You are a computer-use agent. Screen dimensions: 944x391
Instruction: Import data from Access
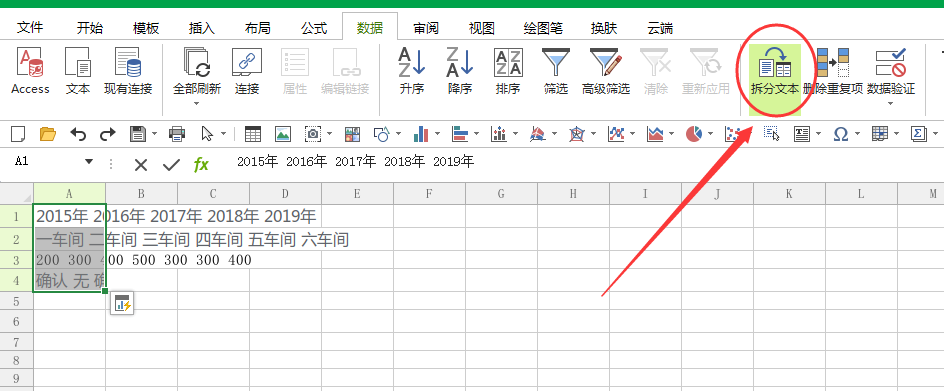pos(30,71)
